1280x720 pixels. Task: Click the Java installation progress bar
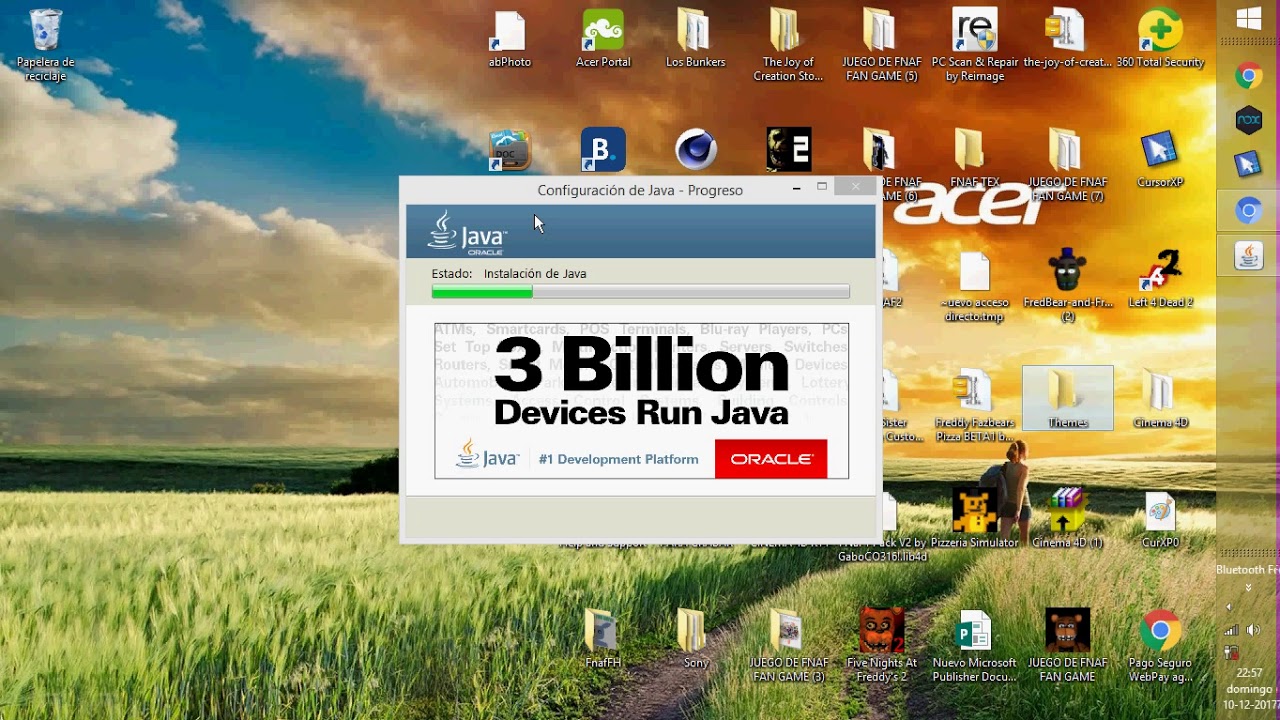(x=640, y=292)
